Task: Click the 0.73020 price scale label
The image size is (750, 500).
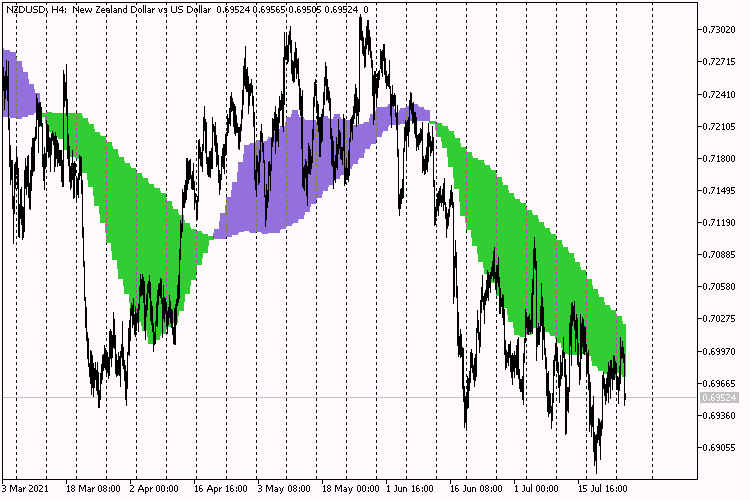Action: pyautogui.click(x=719, y=30)
